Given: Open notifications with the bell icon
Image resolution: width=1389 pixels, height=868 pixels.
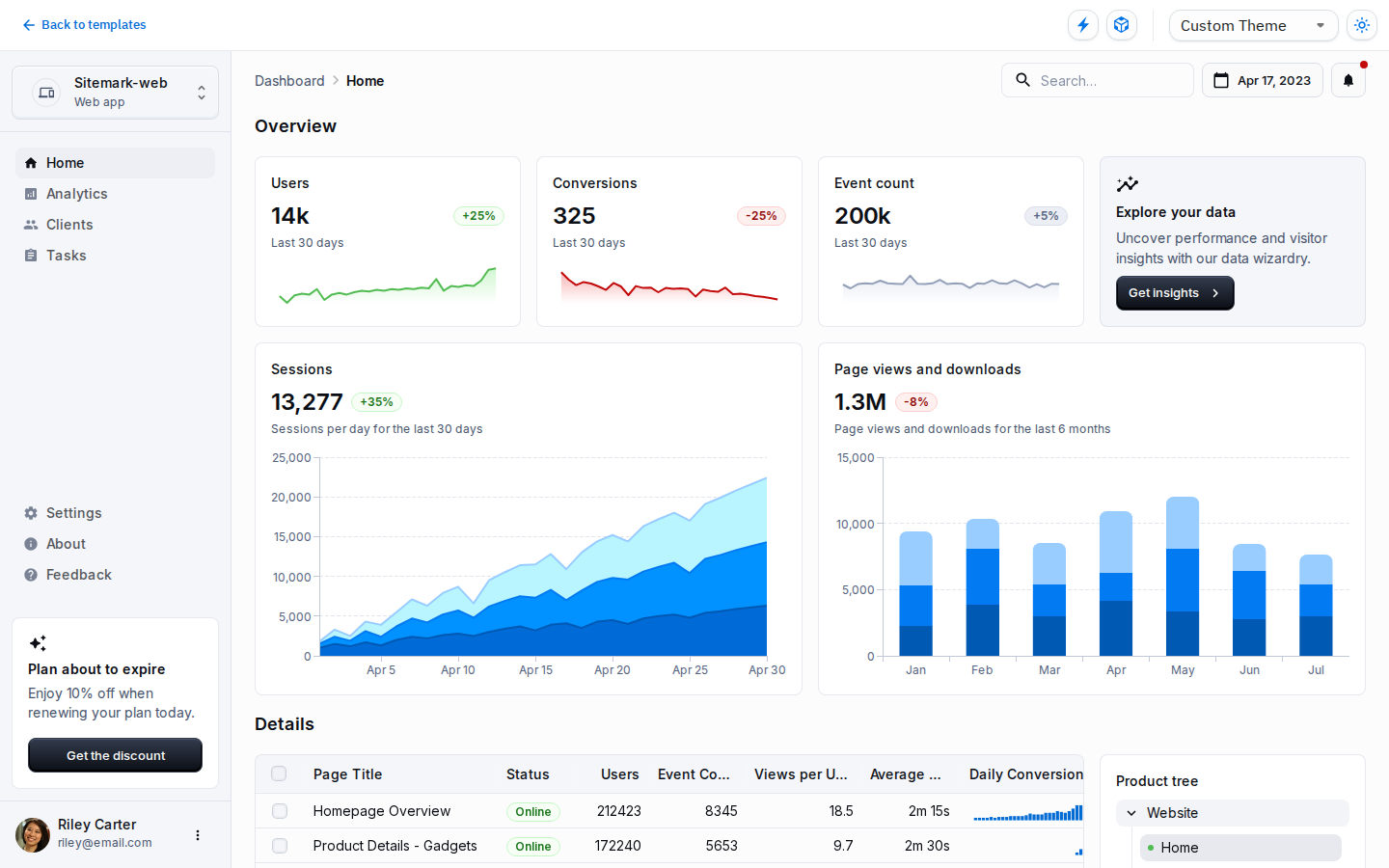Looking at the screenshot, I should (1348, 80).
